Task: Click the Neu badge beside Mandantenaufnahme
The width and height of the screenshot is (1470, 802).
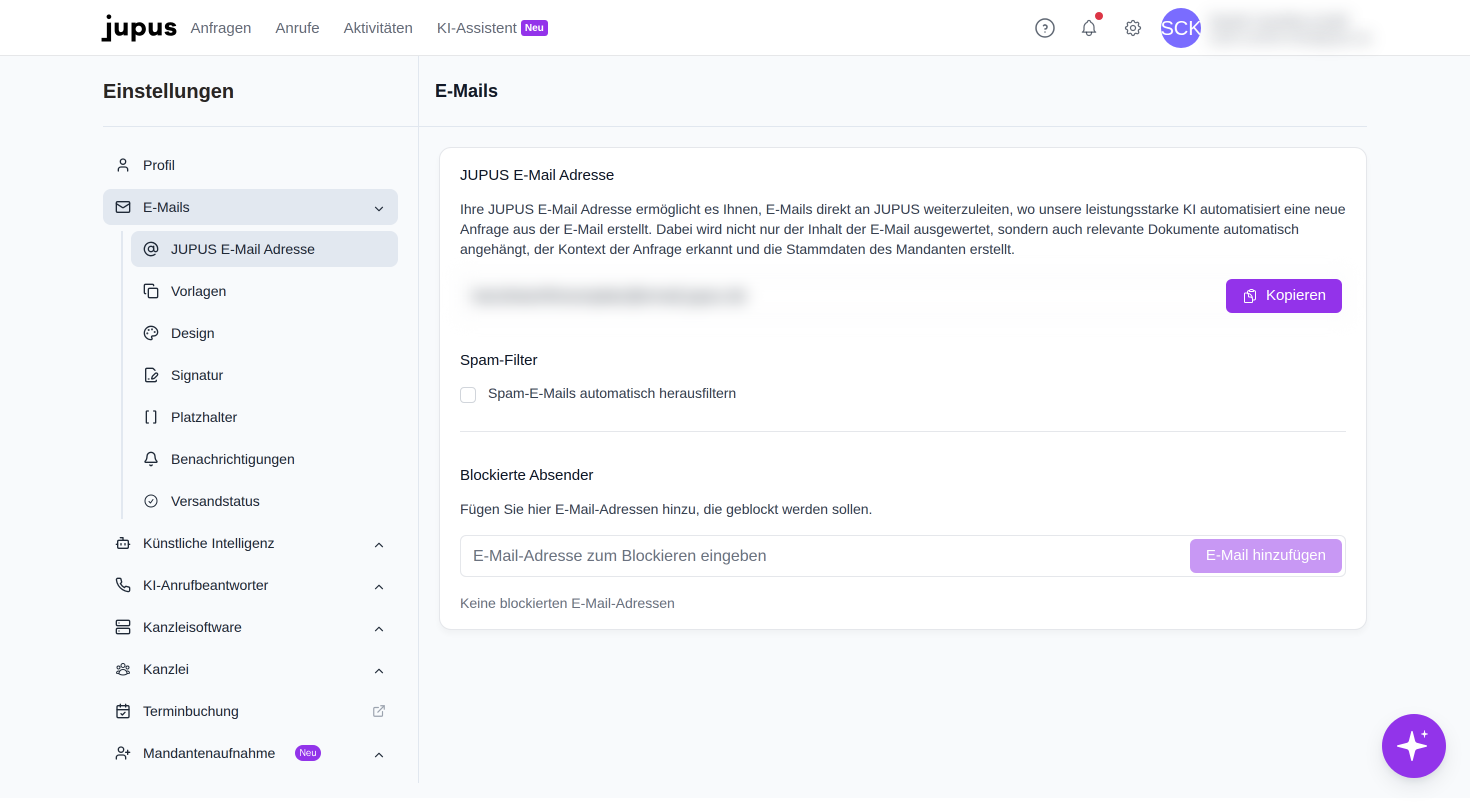Action: click(x=308, y=753)
